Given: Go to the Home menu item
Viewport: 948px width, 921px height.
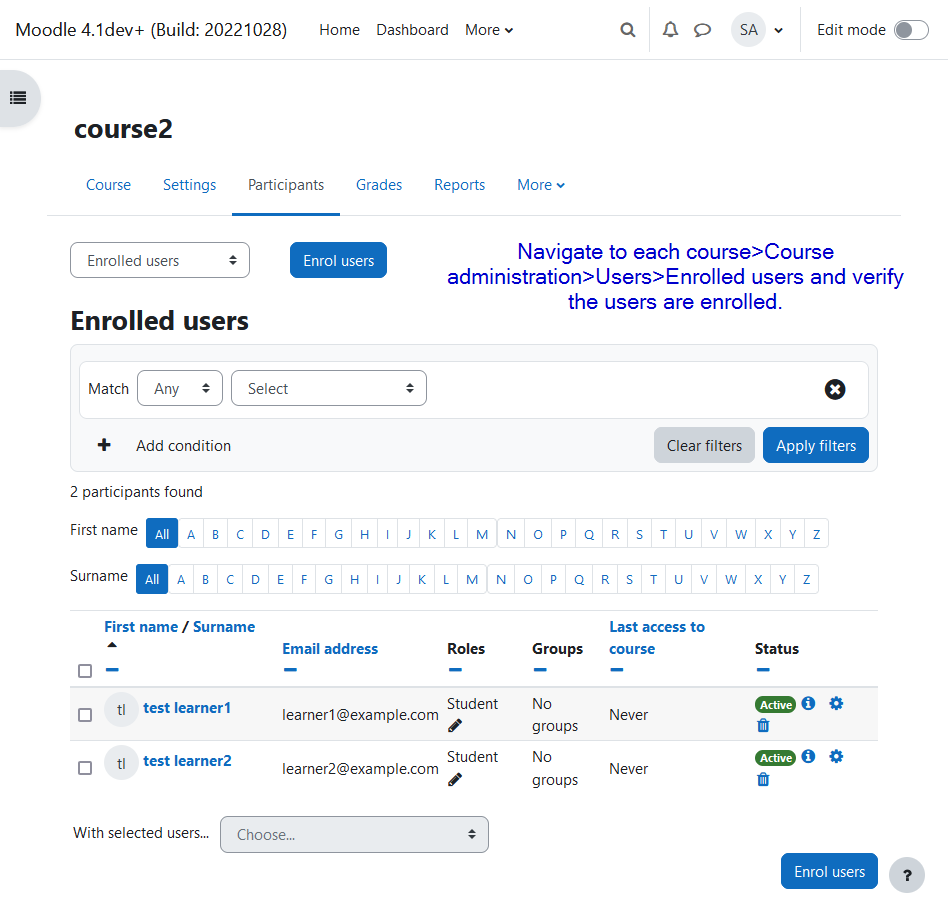Looking at the screenshot, I should tap(339, 30).
